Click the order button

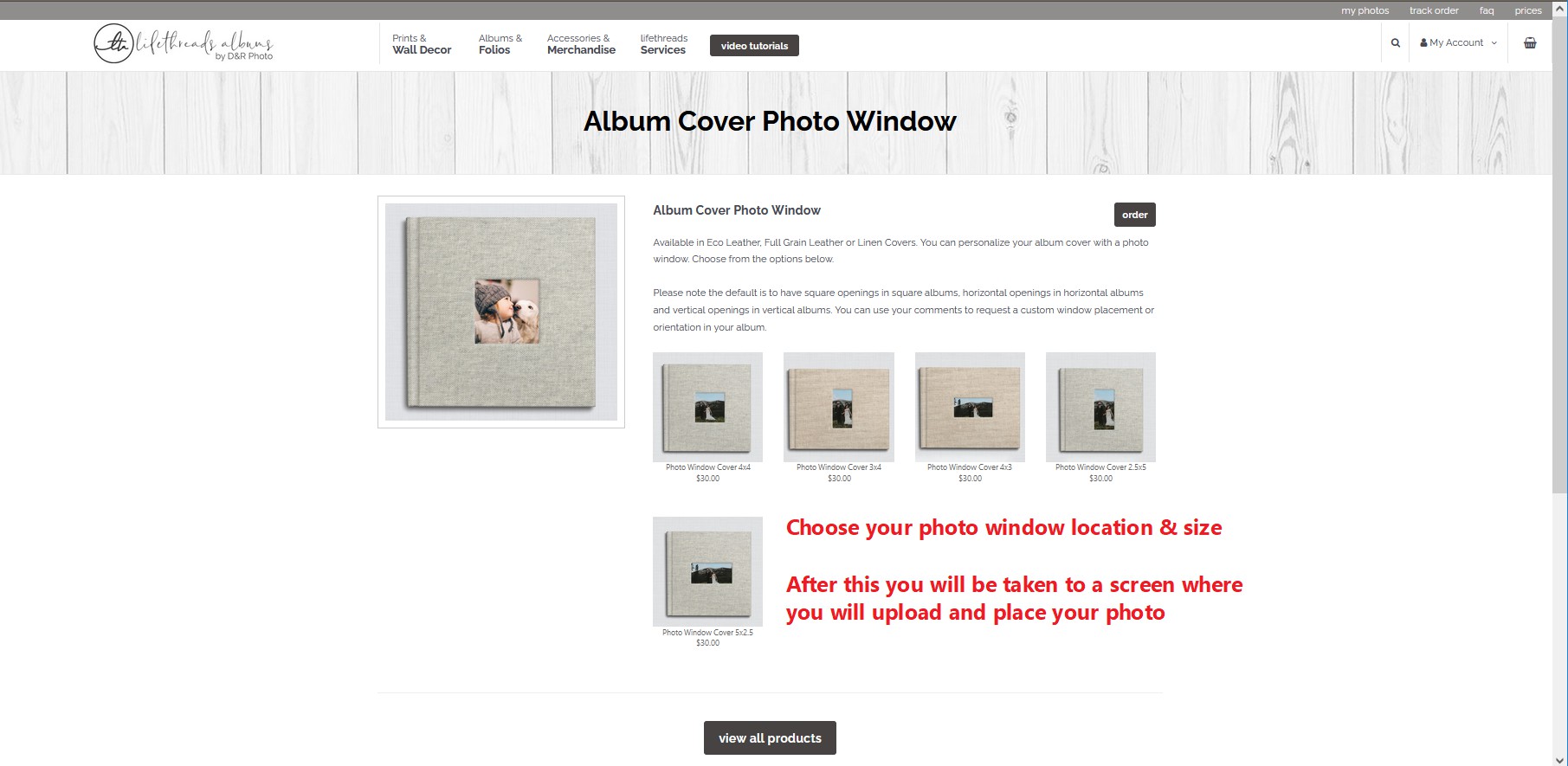click(x=1134, y=215)
